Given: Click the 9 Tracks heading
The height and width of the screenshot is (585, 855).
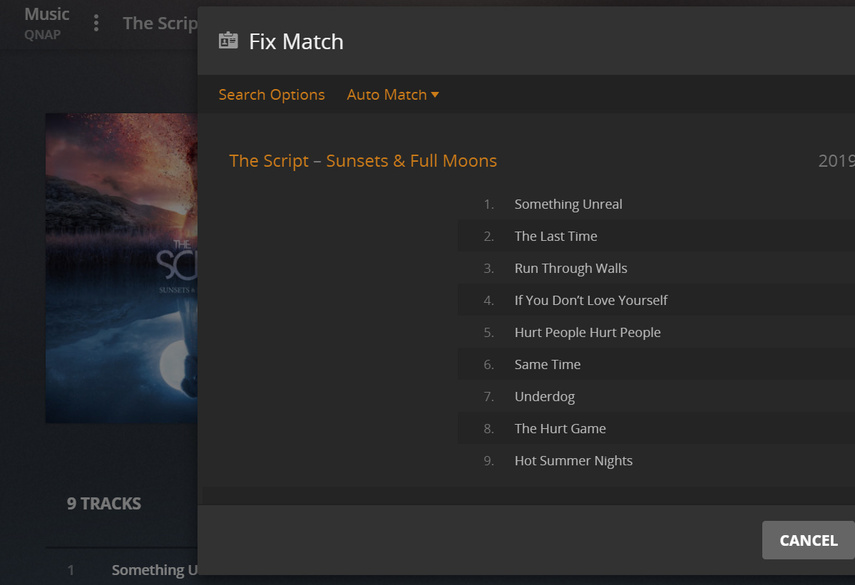Looking at the screenshot, I should point(104,503).
